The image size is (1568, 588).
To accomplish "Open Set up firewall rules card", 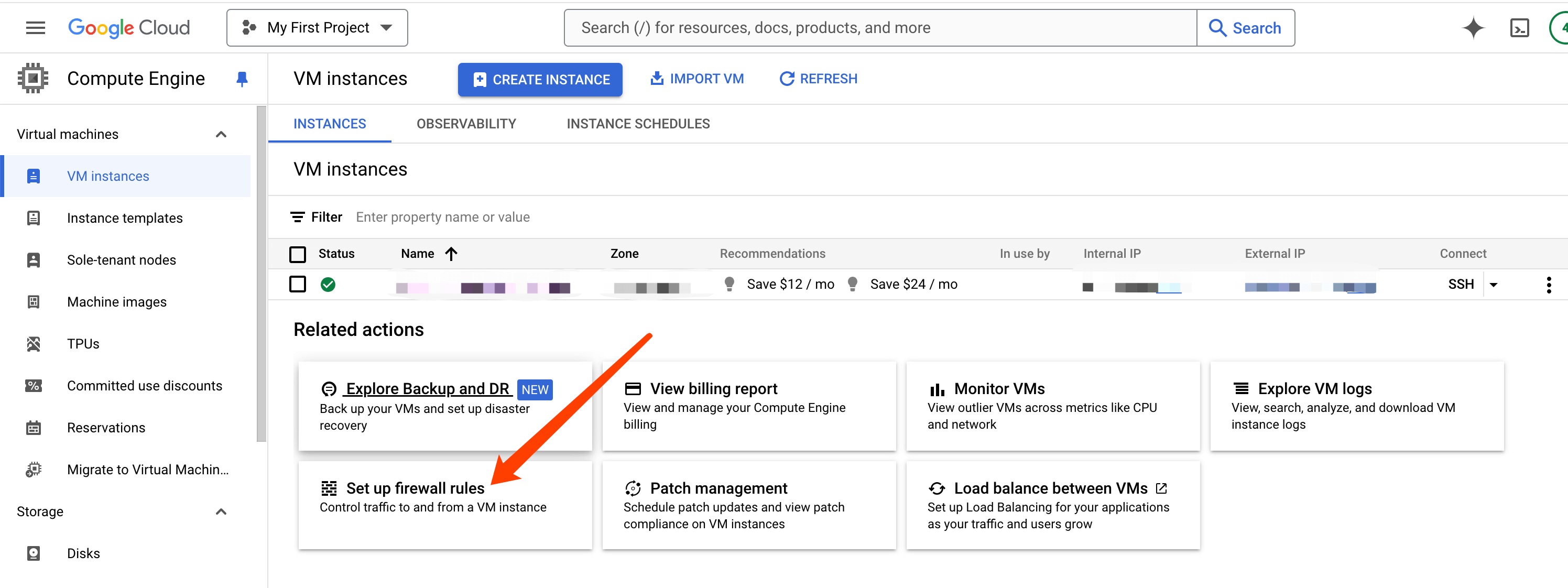I will click(x=415, y=488).
